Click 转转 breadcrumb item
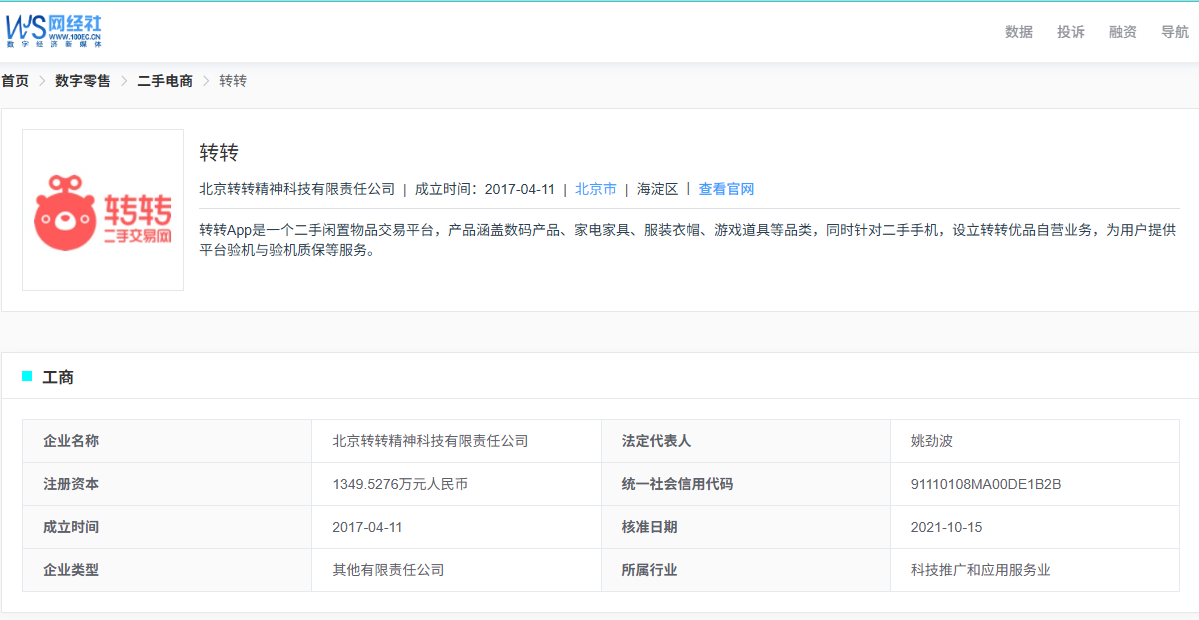The width and height of the screenshot is (1199, 620). 233,81
